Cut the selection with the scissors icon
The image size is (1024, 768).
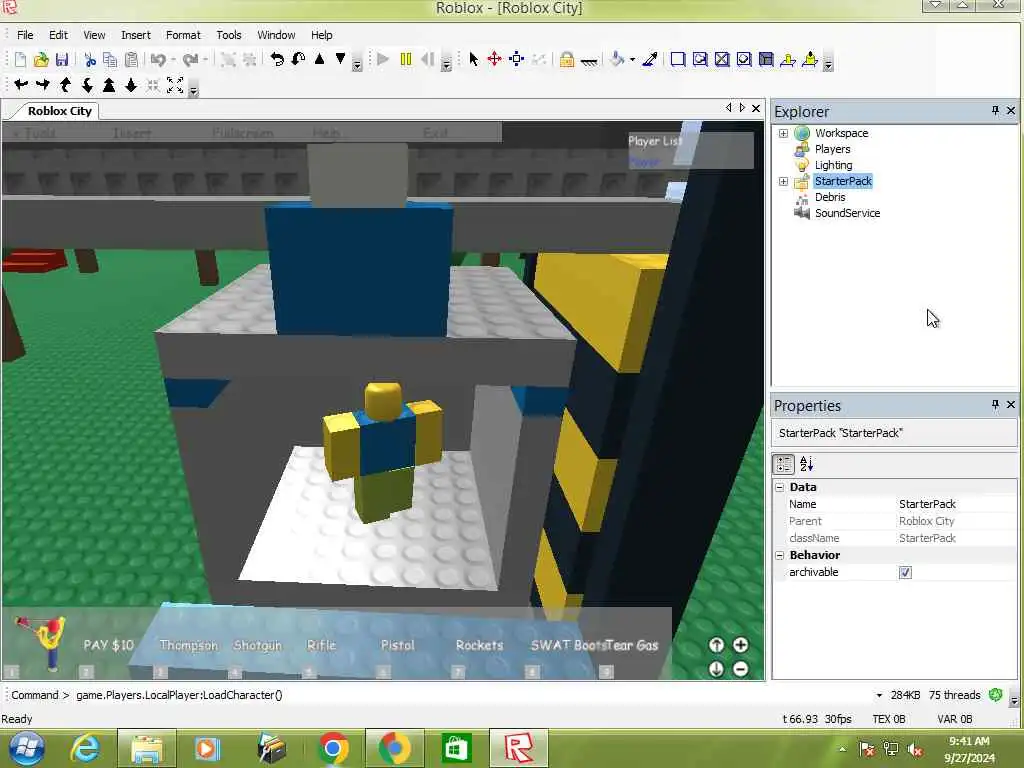(89, 60)
